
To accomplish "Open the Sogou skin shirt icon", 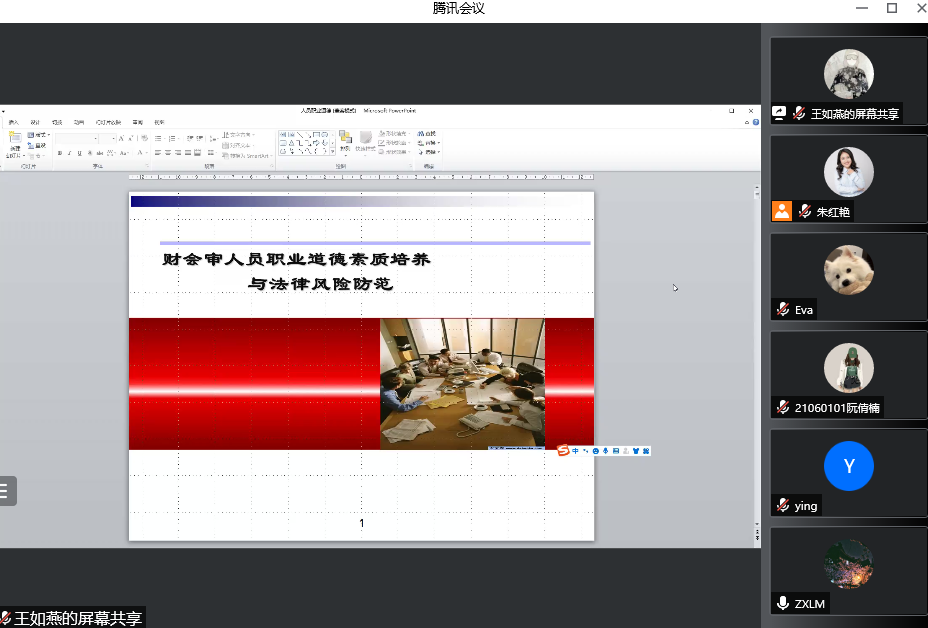I will tap(636, 451).
